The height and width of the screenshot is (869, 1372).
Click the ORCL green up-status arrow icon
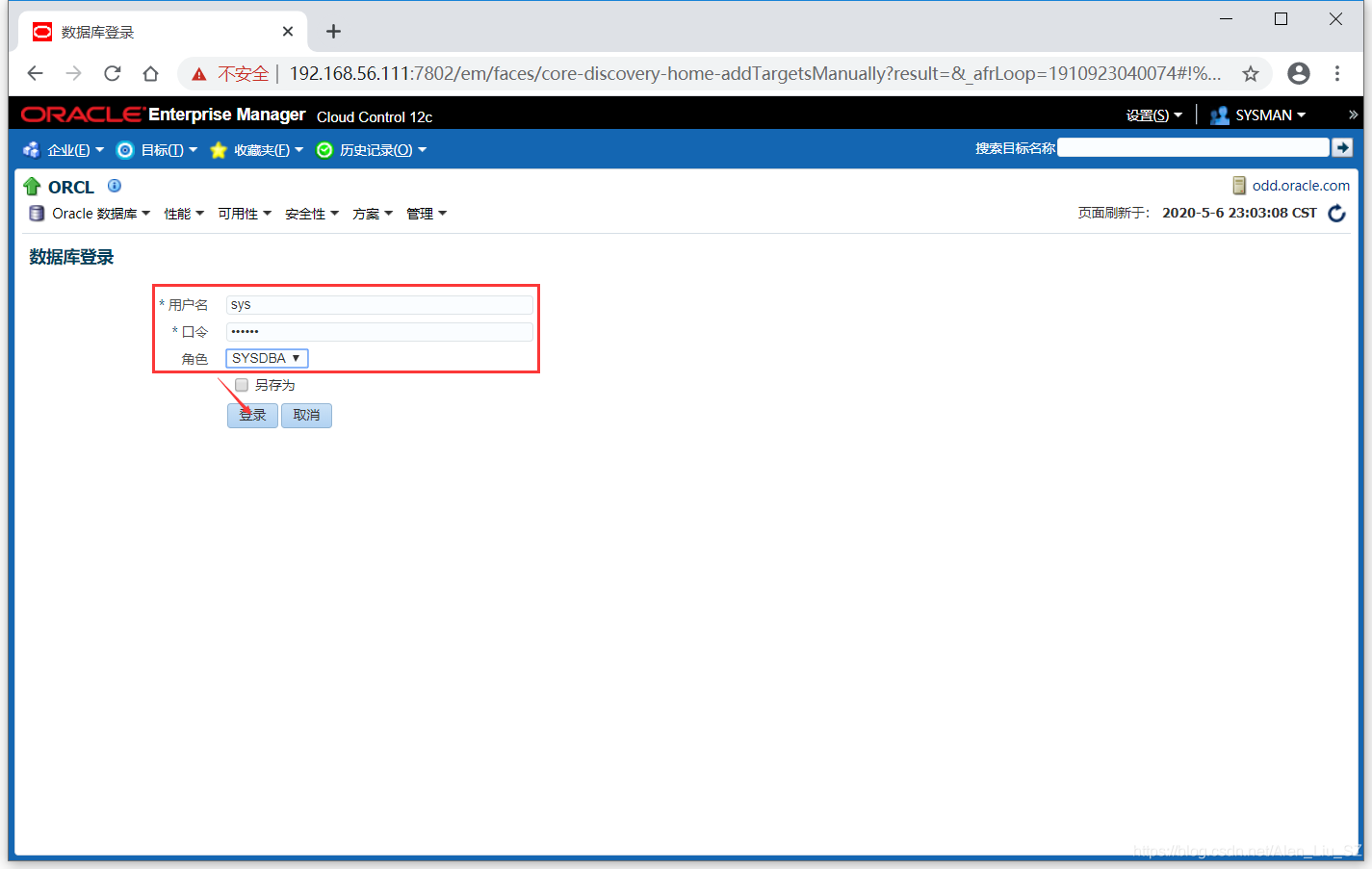tap(32, 187)
